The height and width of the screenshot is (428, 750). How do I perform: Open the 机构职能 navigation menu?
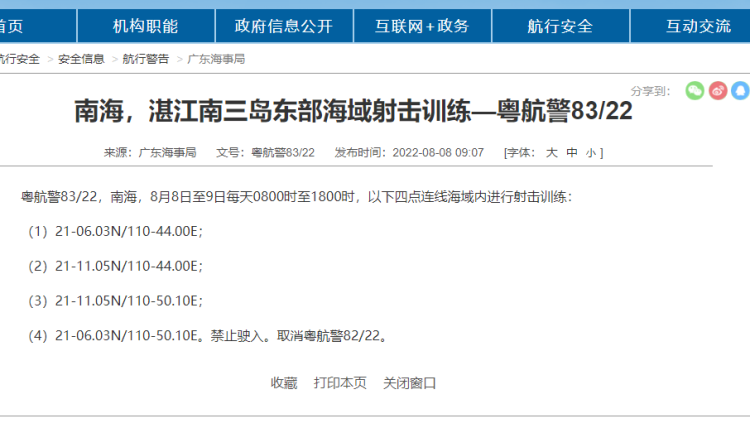(145, 26)
